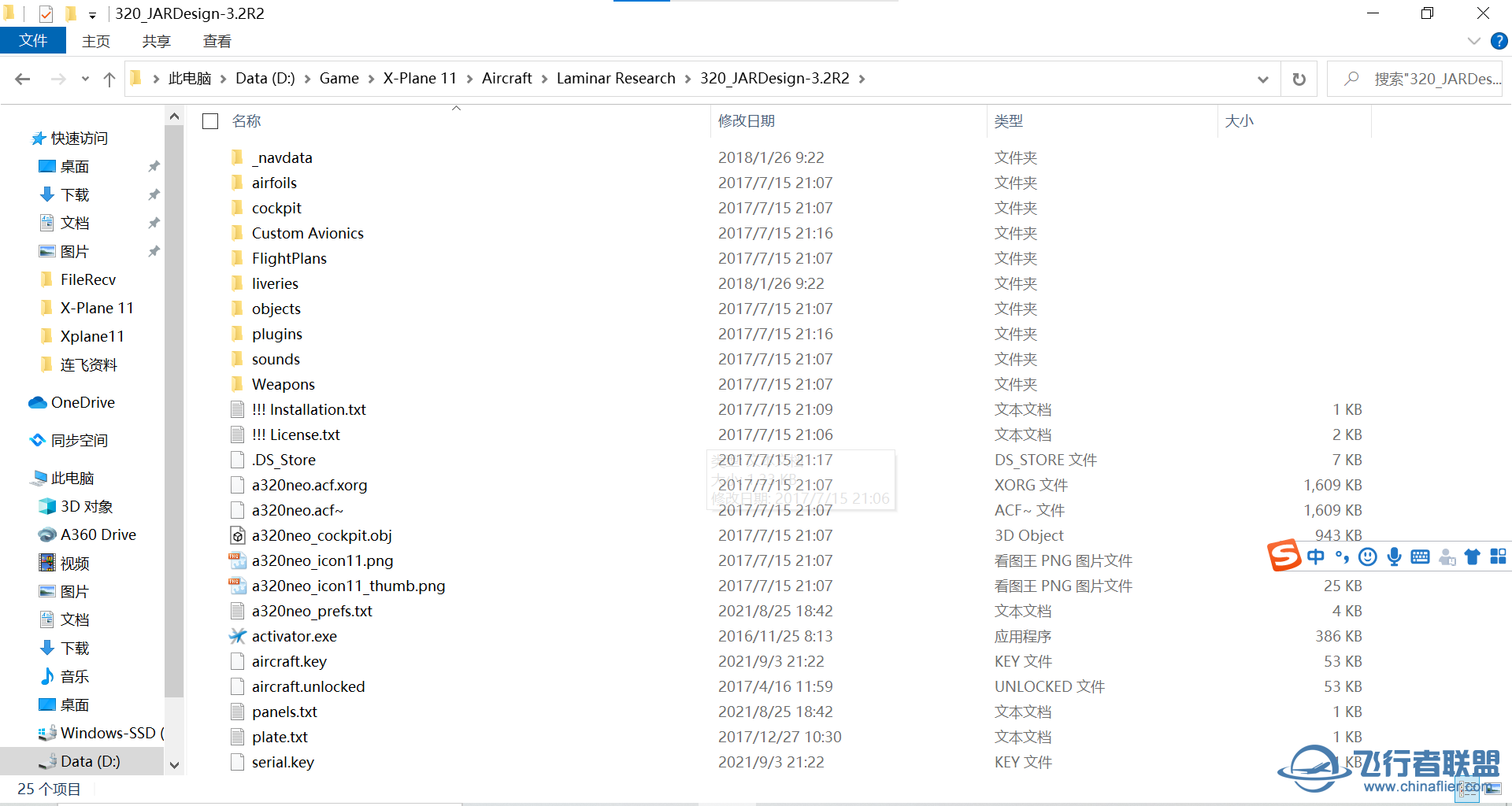Open the A360 Drive sidebar icon

click(x=47, y=534)
